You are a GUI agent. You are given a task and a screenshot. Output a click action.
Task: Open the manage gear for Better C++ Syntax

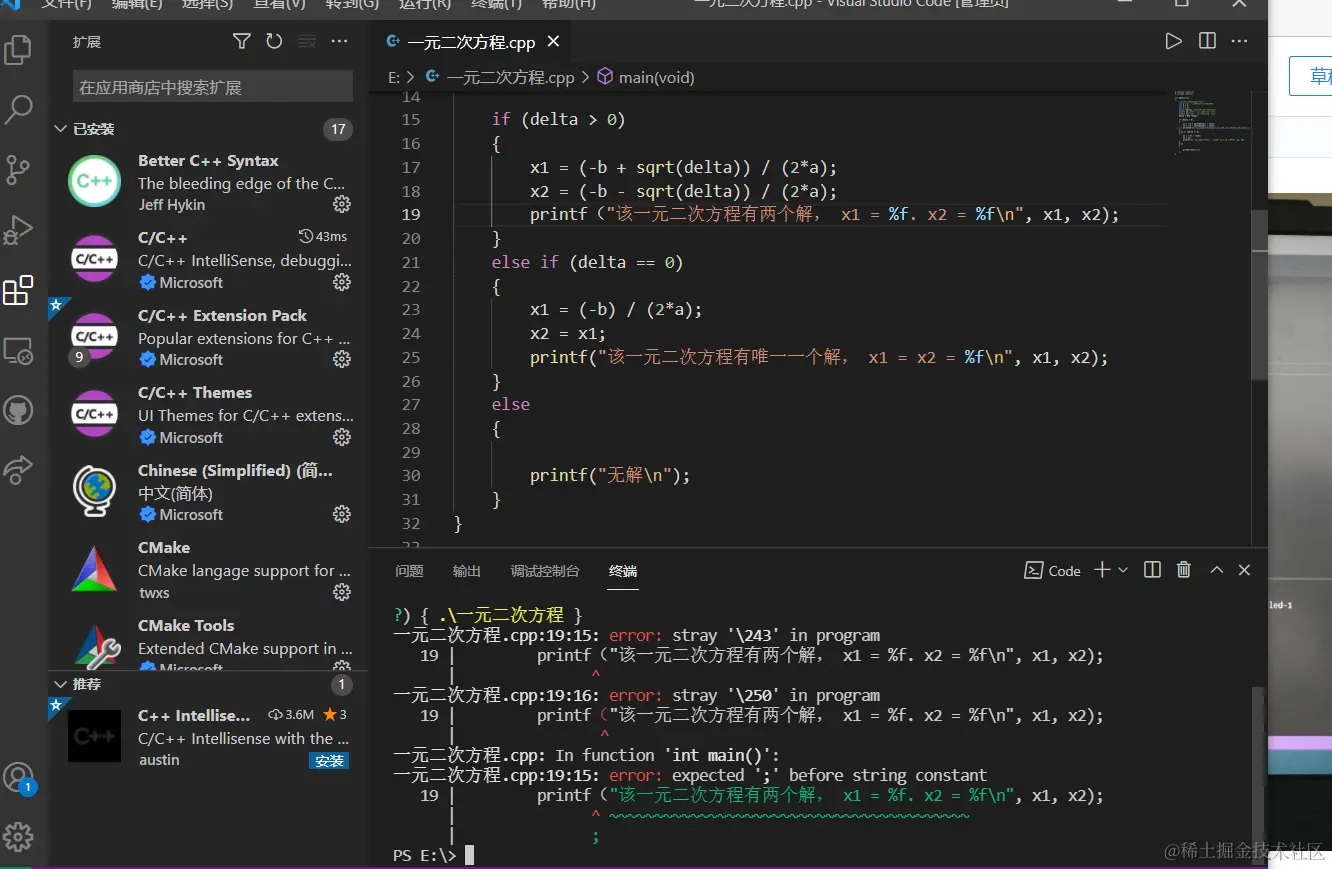(342, 205)
